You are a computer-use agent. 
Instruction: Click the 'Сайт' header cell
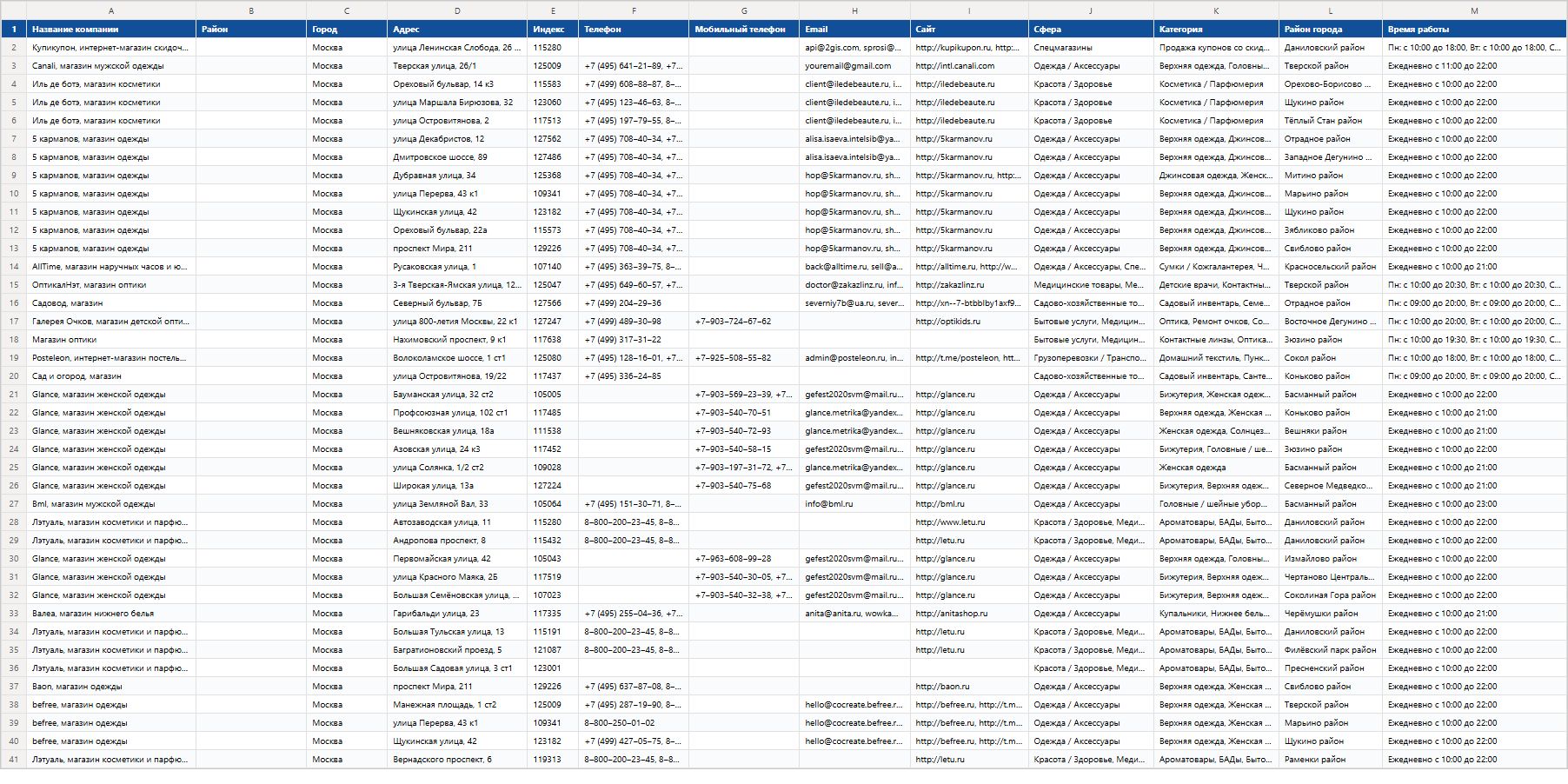click(969, 30)
